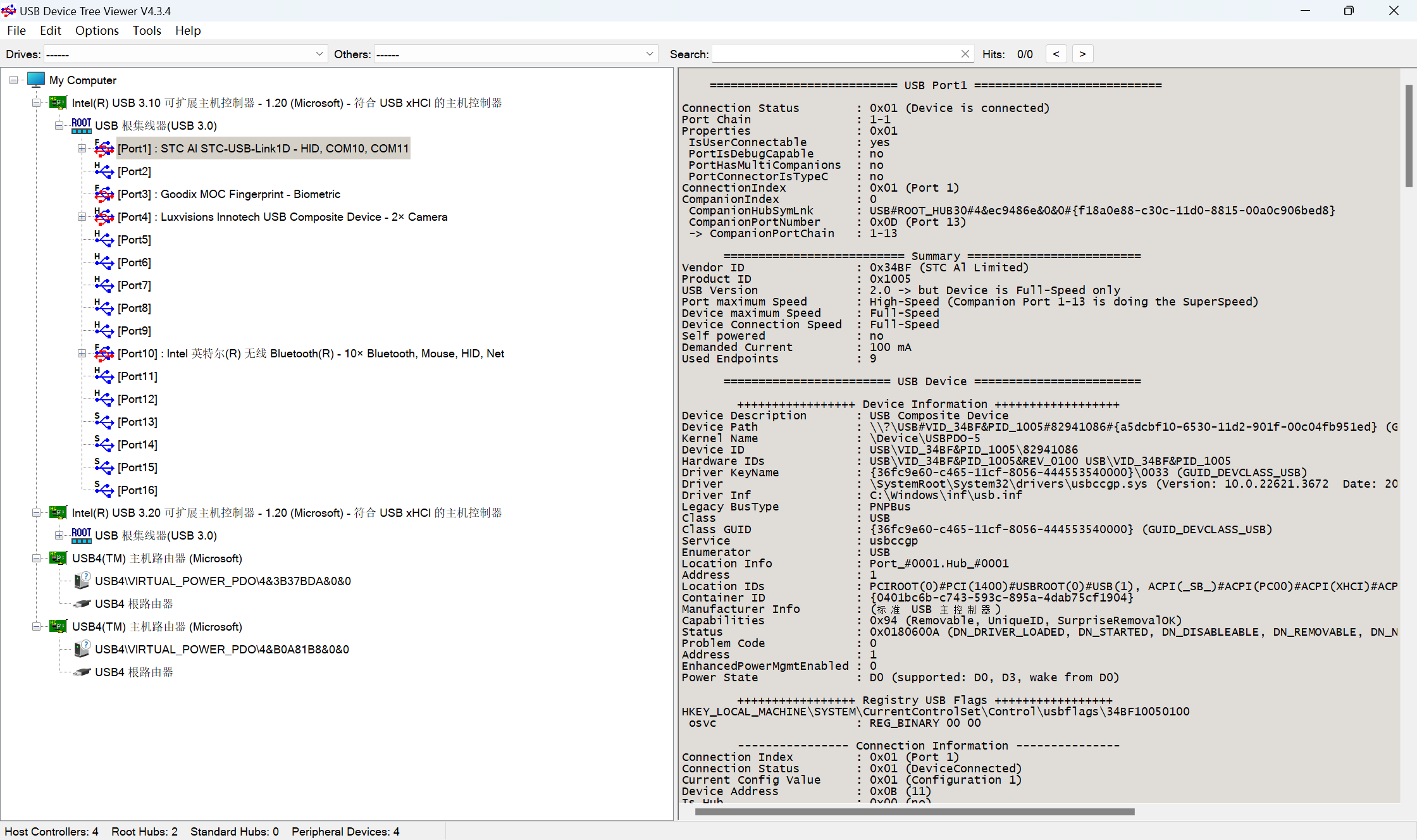Click the Port15 SuperSpeed port icon

(104, 467)
